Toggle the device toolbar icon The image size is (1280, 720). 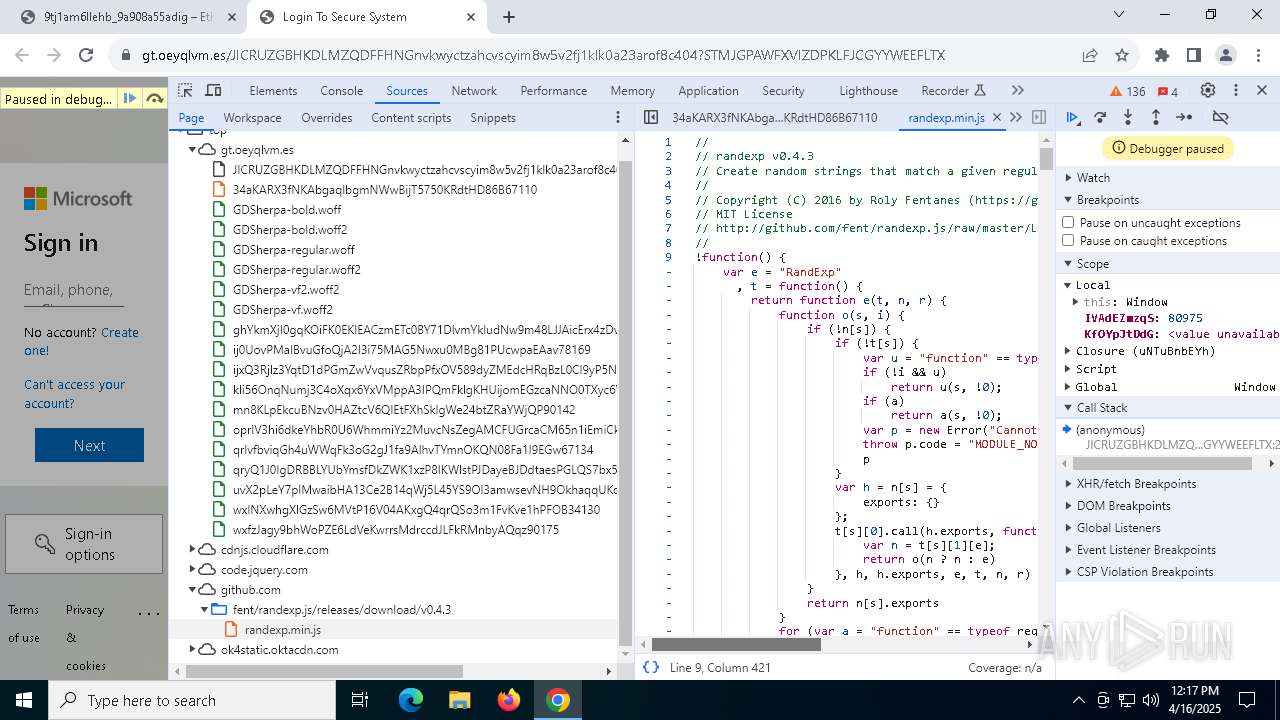pyautogui.click(x=212, y=90)
